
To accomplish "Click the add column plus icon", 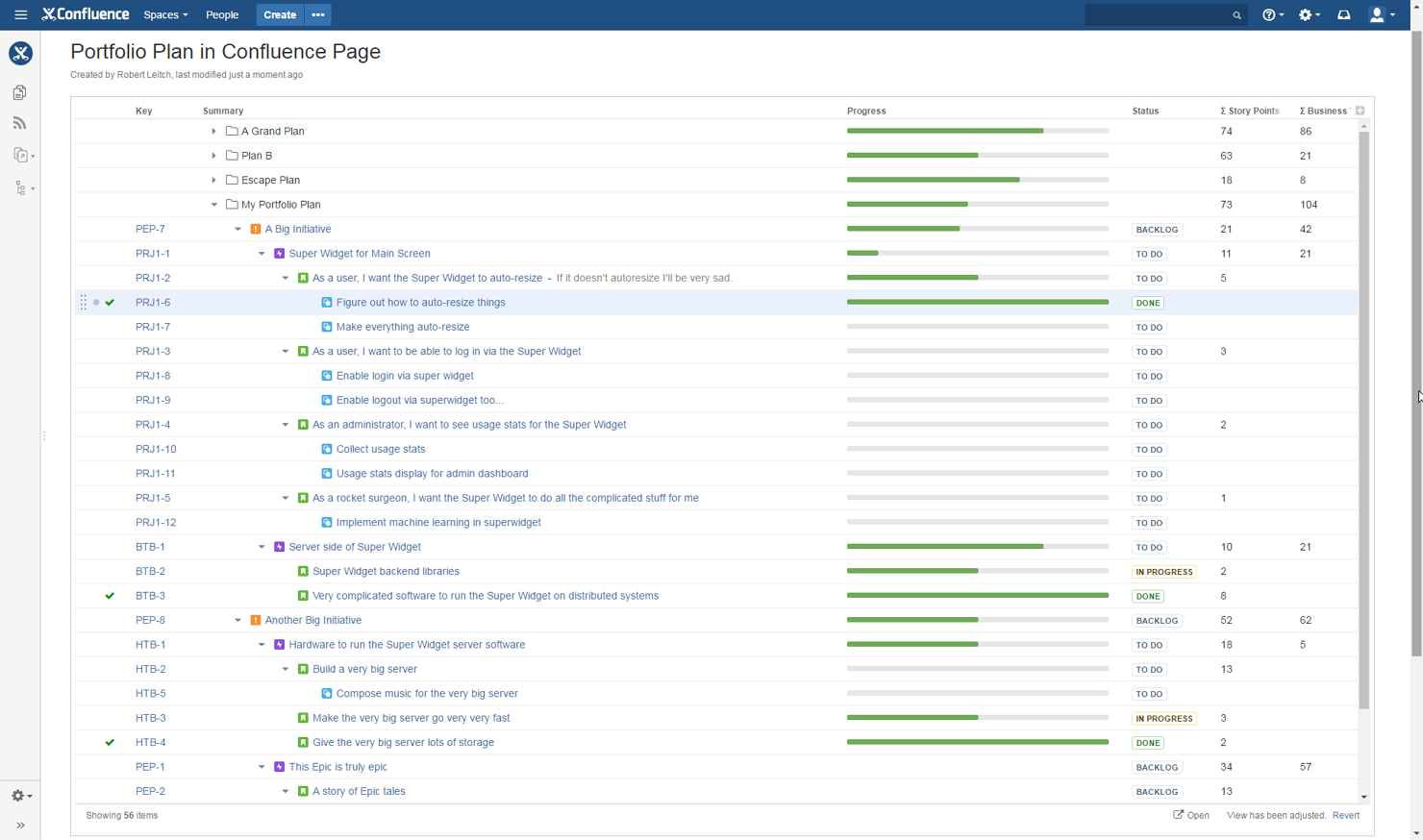I will pyautogui.click(x=1360, y=111).
